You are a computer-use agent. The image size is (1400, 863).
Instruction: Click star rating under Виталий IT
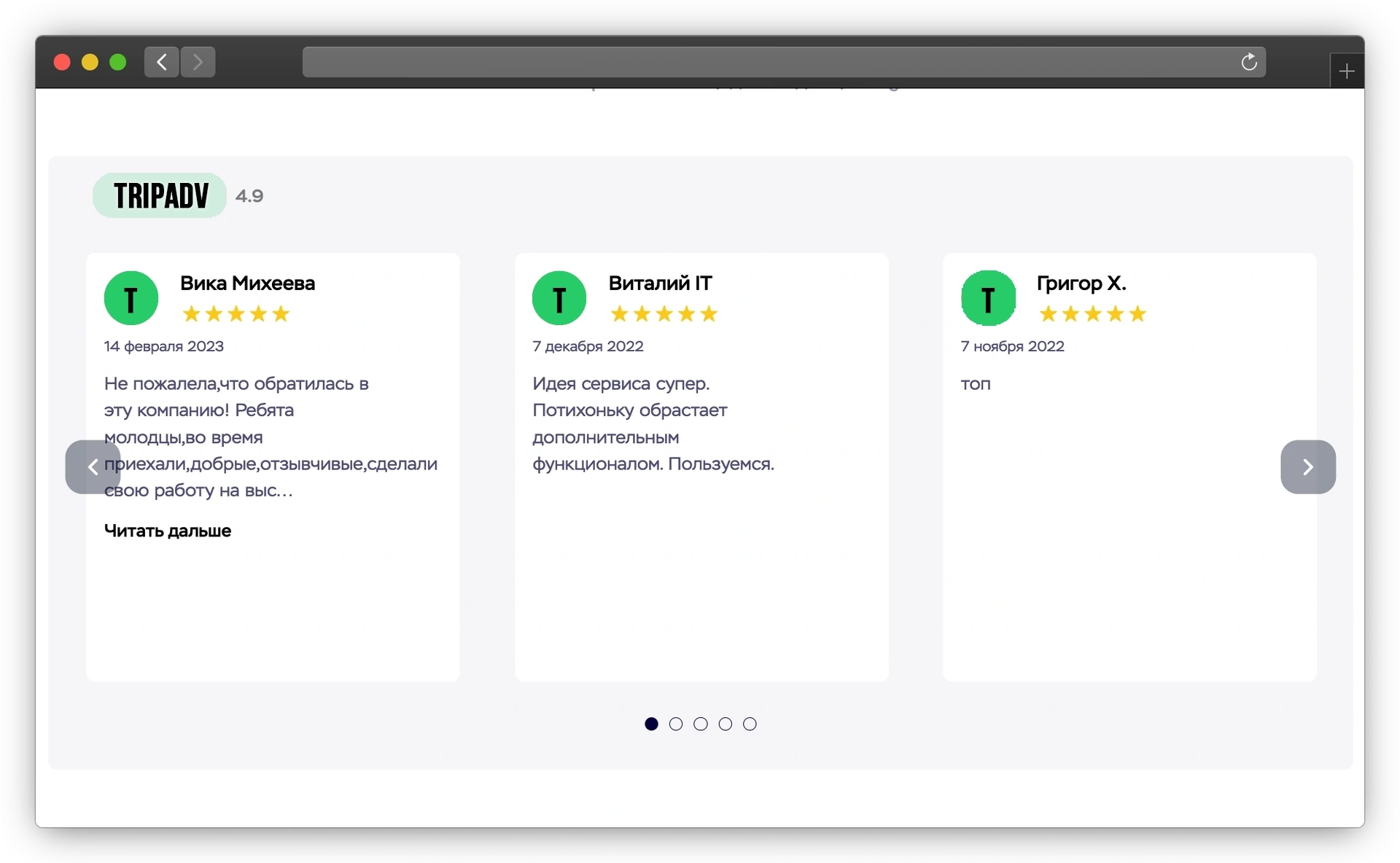(664, 314)
